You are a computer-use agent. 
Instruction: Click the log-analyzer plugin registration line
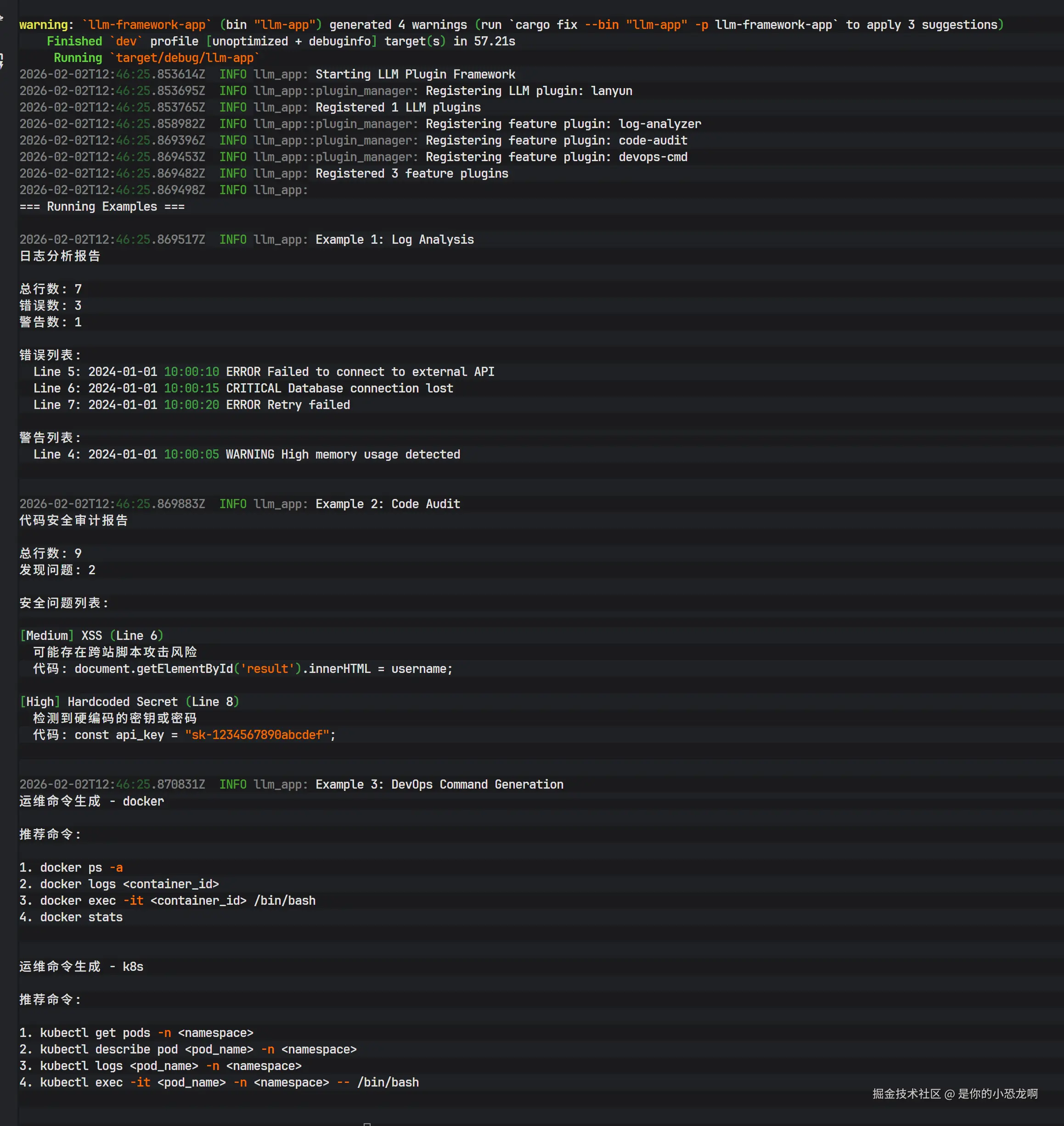[563, 123]
